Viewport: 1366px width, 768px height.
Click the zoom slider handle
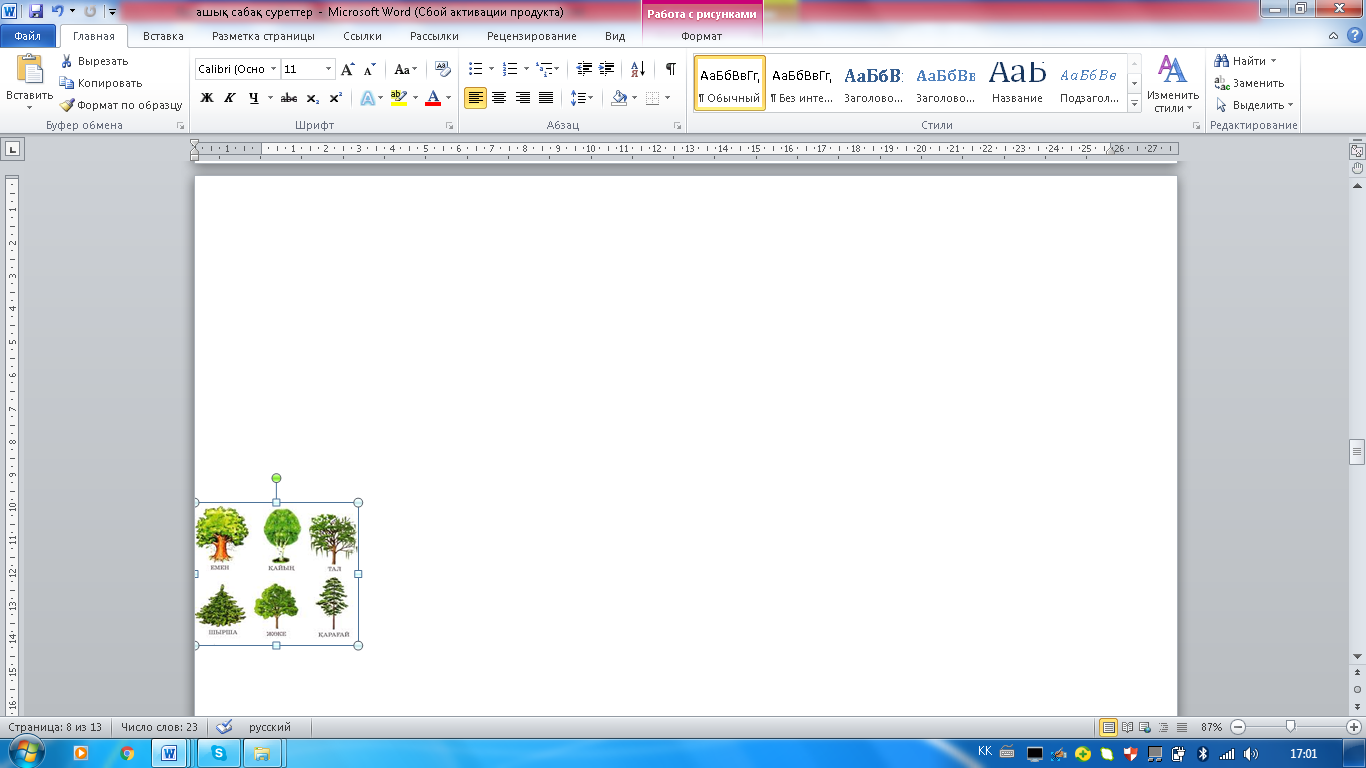click(x=1291, y=727)
